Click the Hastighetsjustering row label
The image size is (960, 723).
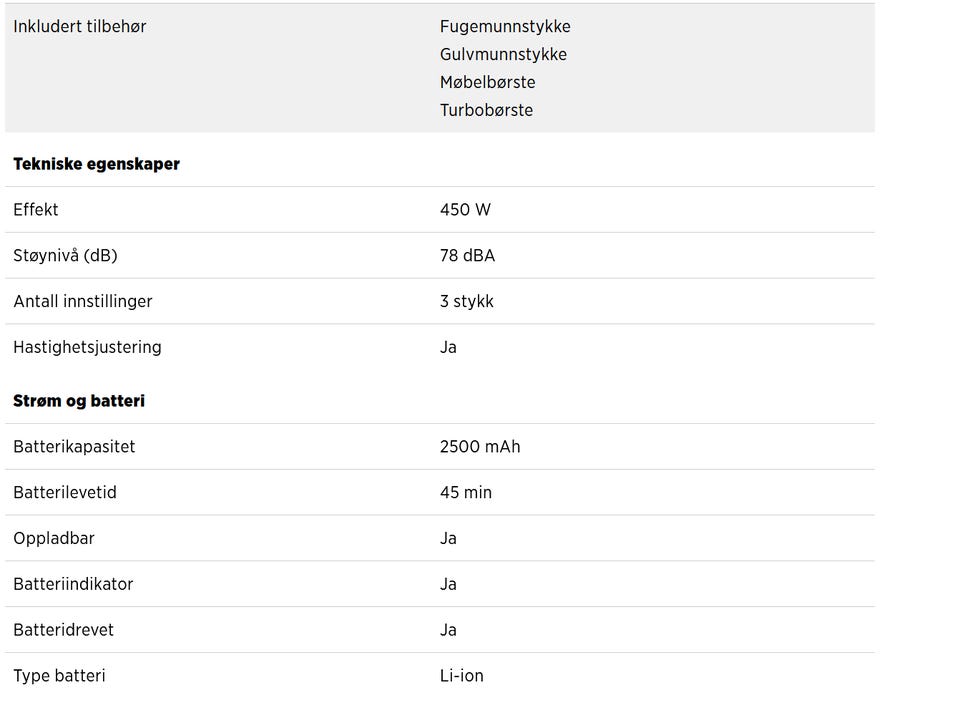click(x=87, y=348)
